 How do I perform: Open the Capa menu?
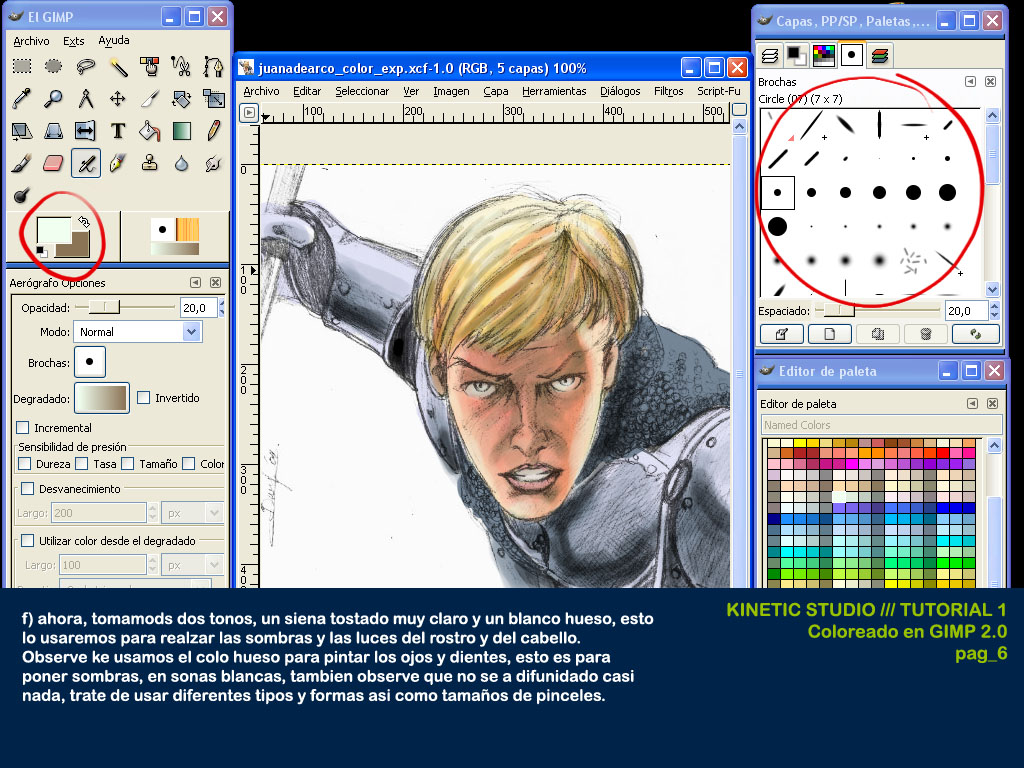(496, 91)
